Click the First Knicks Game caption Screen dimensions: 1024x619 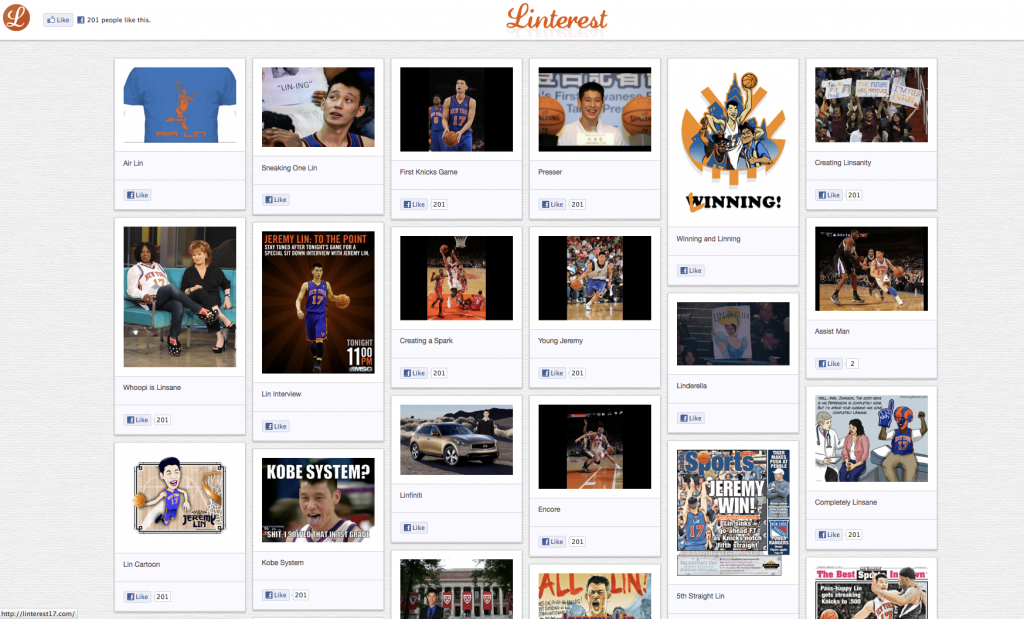(428, 172)
